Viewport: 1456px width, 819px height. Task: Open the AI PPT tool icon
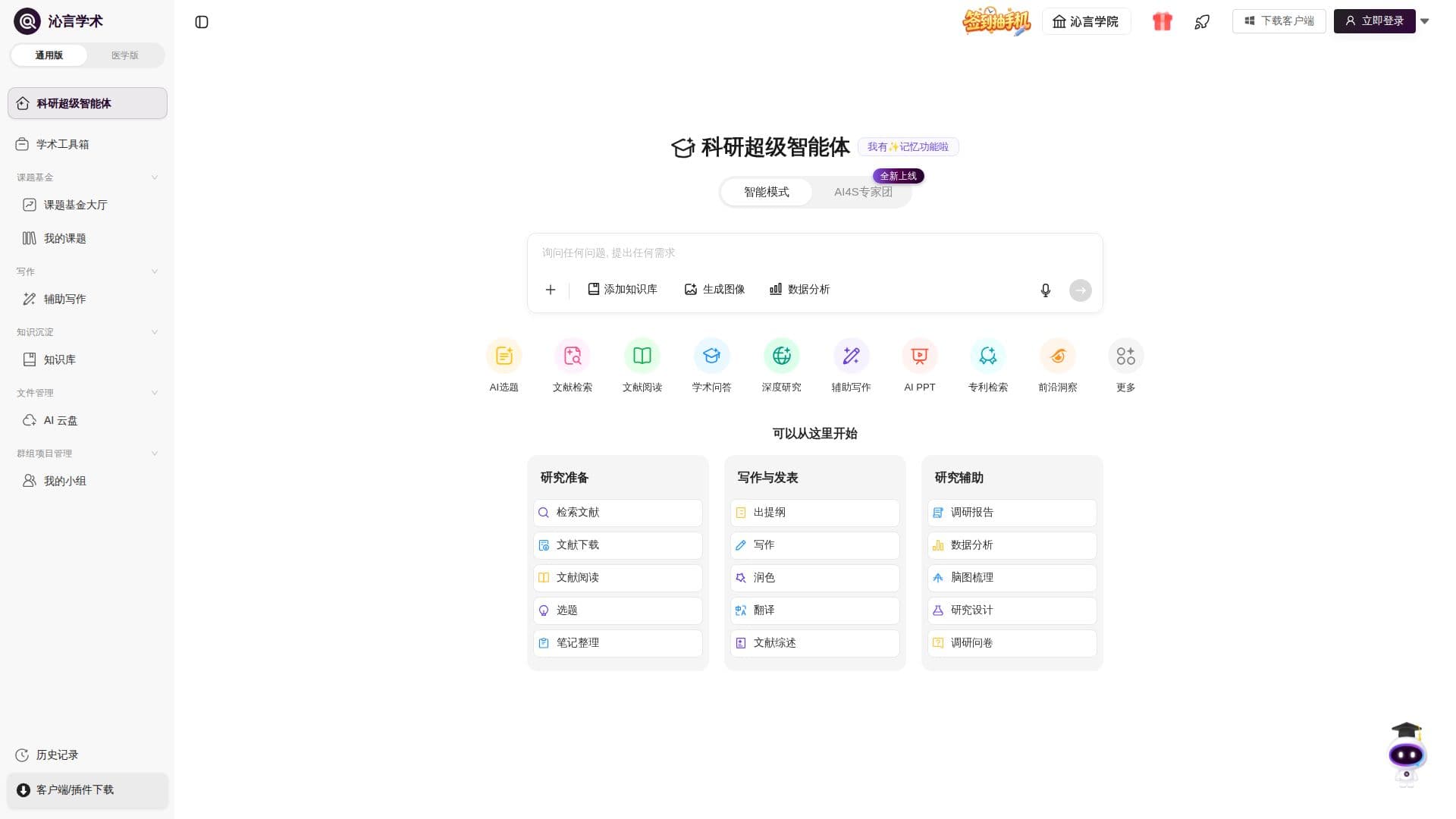coord(920,356)
